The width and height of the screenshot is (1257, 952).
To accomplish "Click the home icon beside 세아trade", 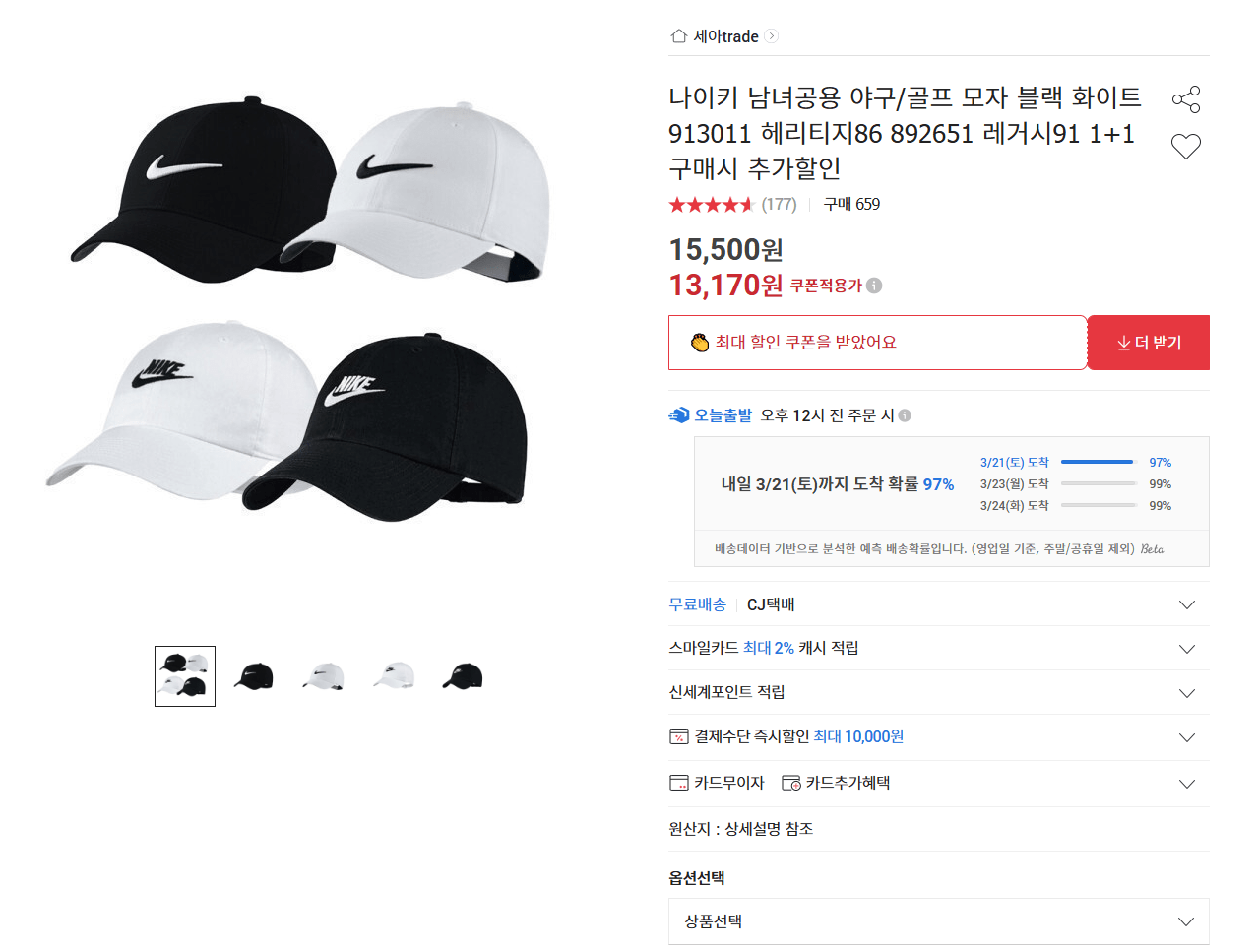I will coord(677,35).
